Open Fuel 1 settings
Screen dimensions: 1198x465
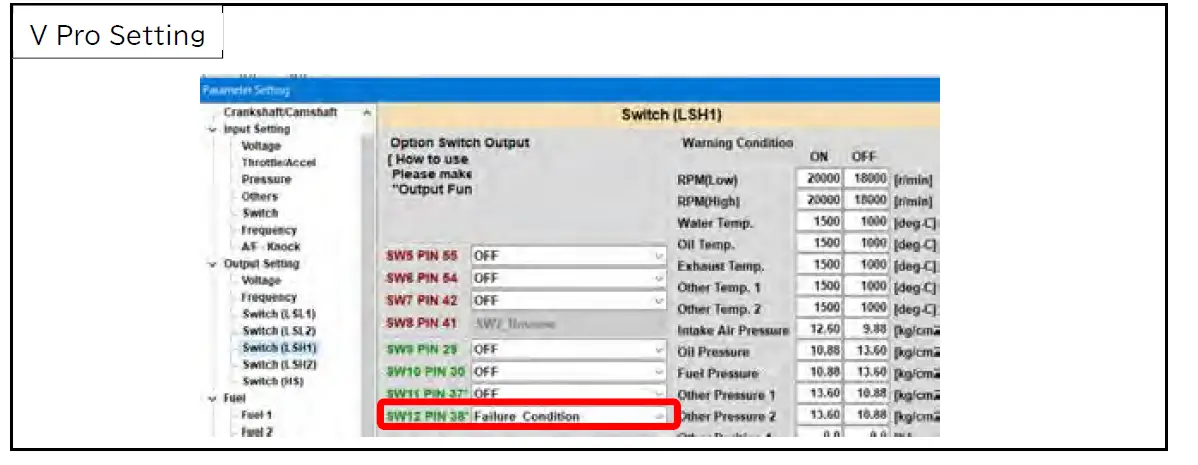[257, 415]
